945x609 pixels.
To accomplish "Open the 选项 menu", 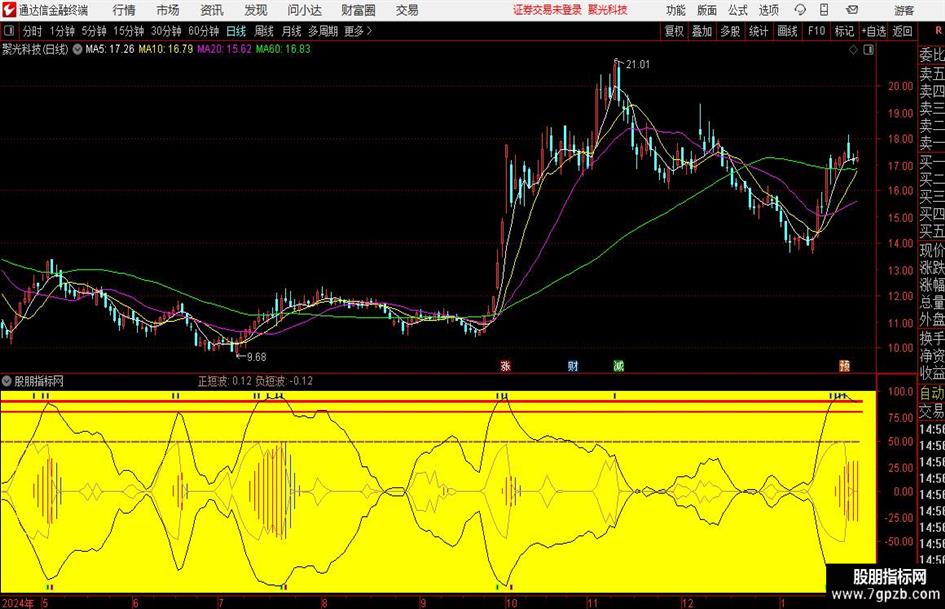I will coord(768,10).
